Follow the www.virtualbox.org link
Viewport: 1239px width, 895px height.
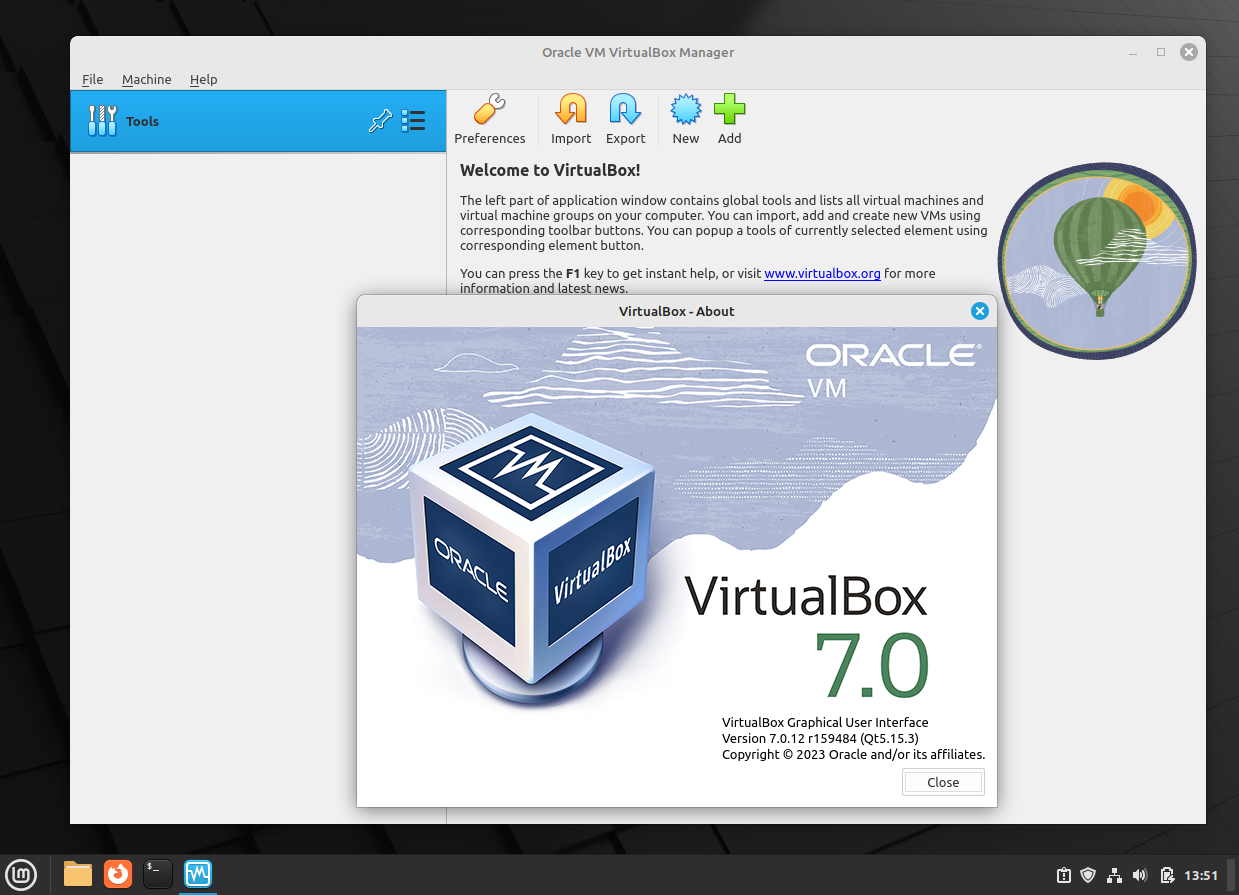click(822, 273)
